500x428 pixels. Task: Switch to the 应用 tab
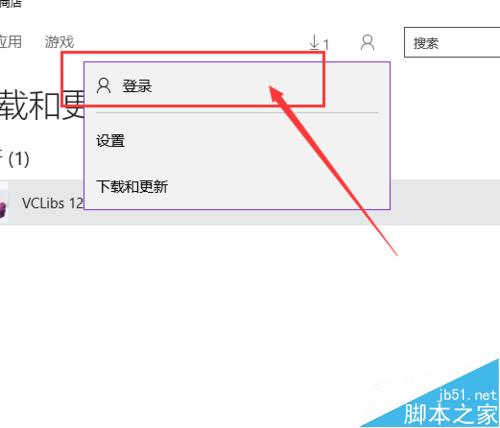11,42
